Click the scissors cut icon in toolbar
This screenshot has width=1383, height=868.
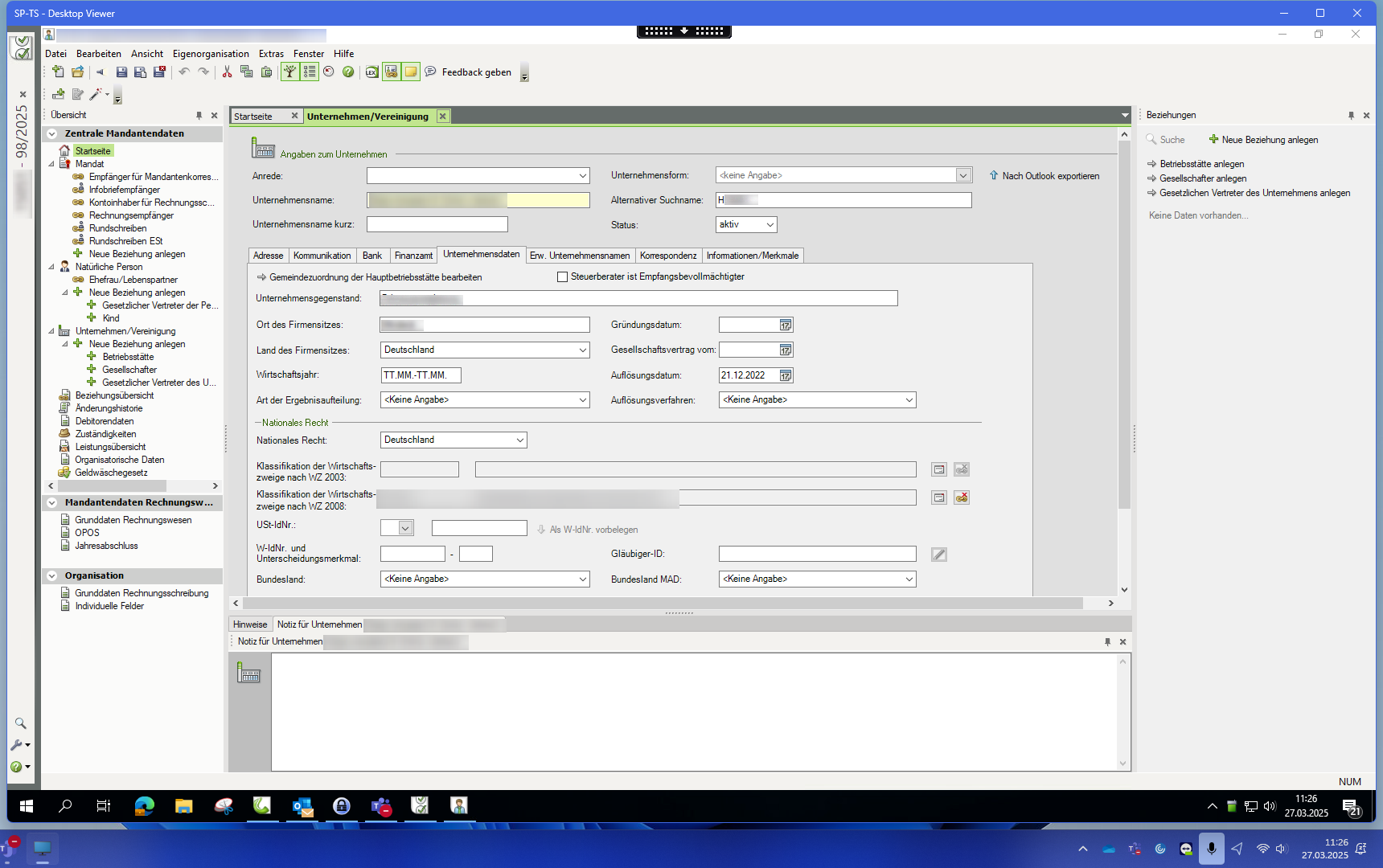click(x=227, y=72)
